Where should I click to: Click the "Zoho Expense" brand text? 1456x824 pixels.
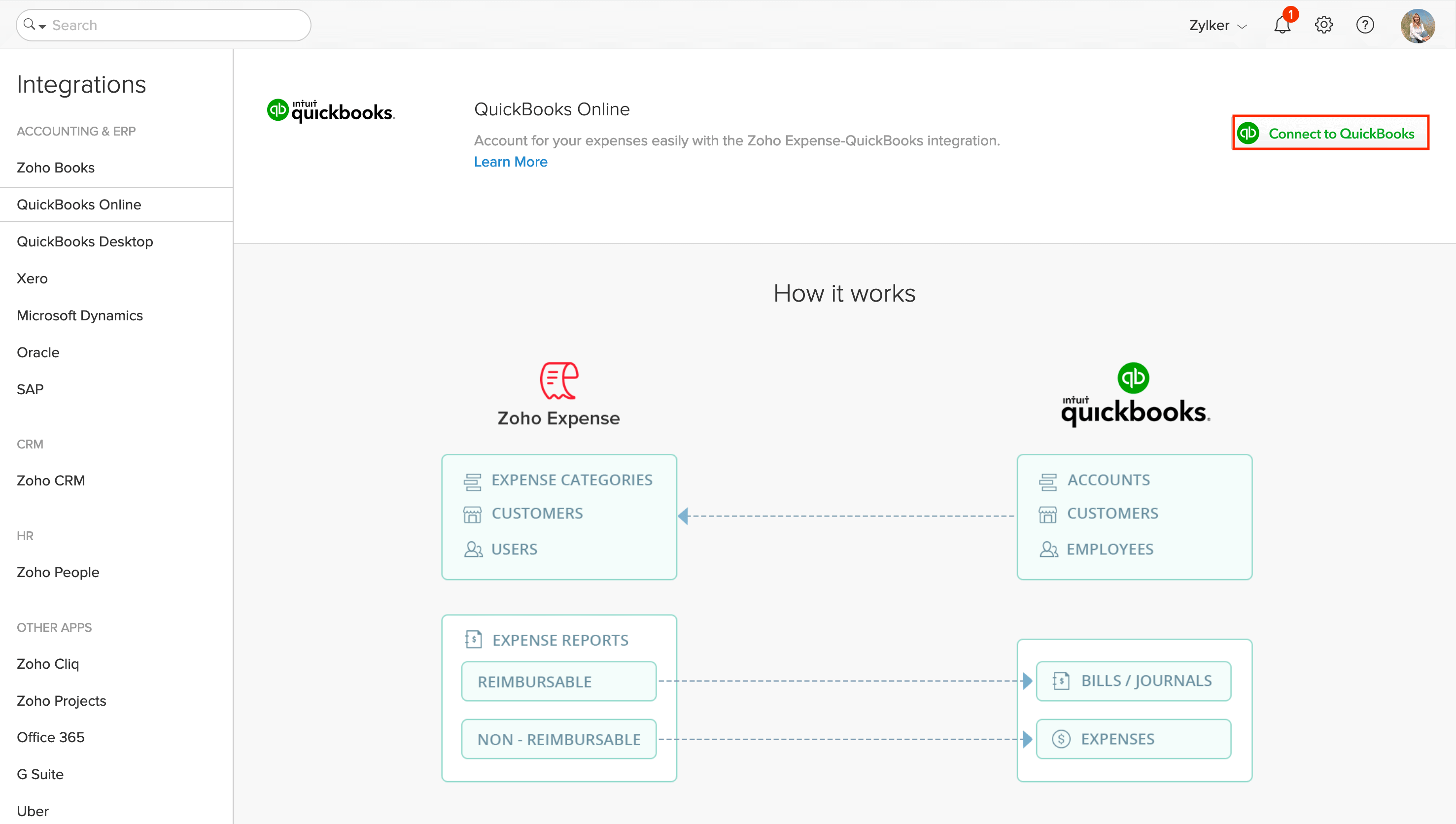pos(558,418)
